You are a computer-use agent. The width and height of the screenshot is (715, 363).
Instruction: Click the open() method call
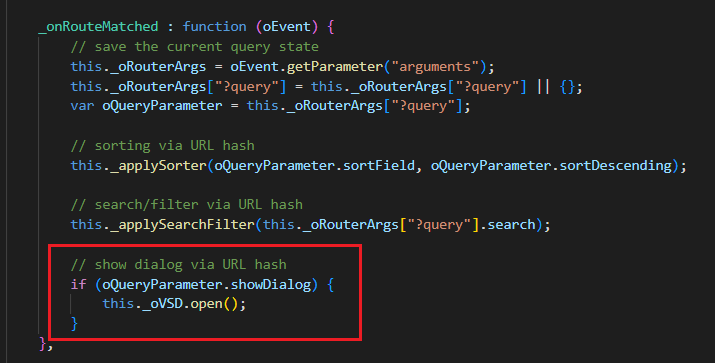(x=214, y=304)
